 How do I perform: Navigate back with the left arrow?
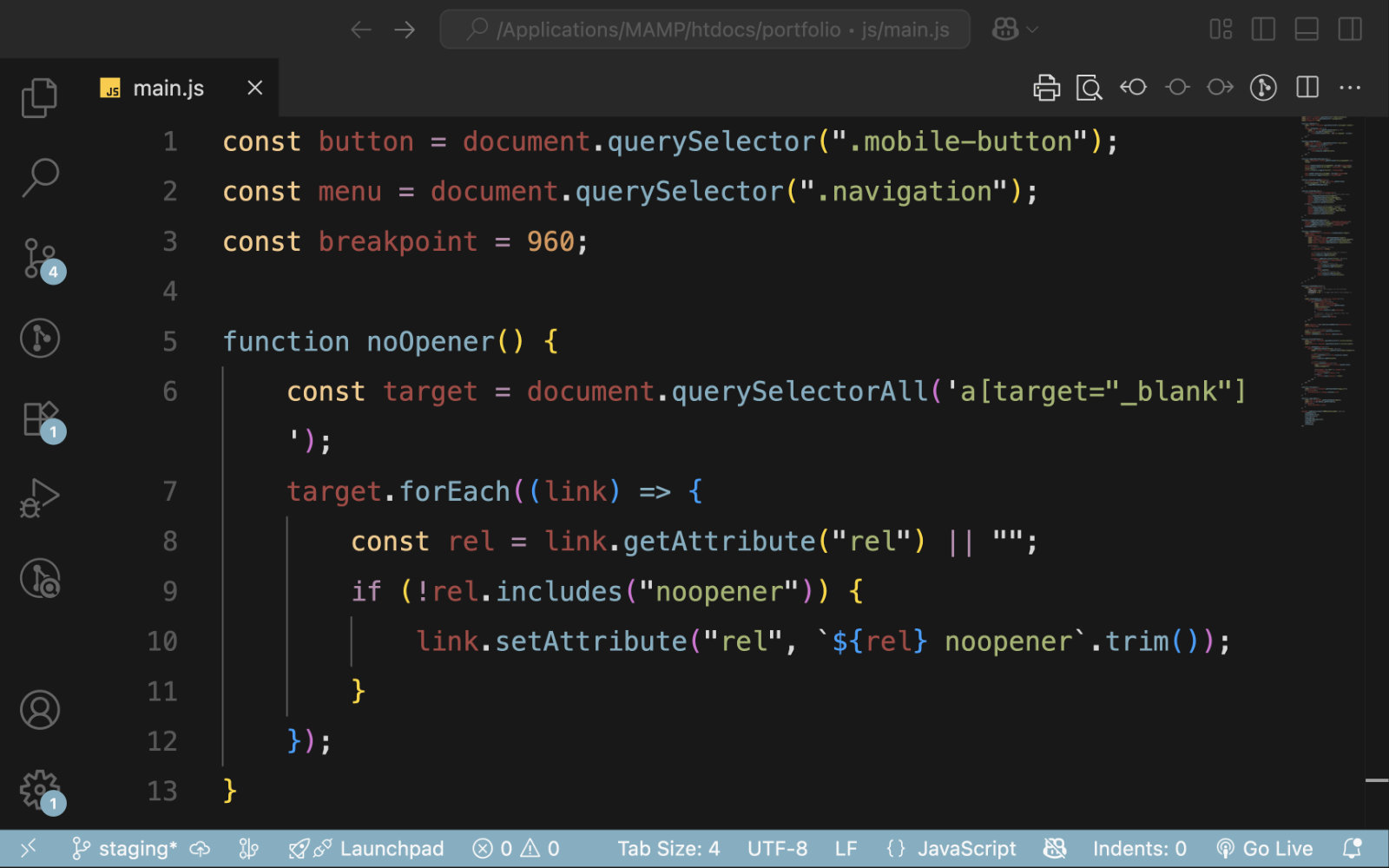pos(361,30)
